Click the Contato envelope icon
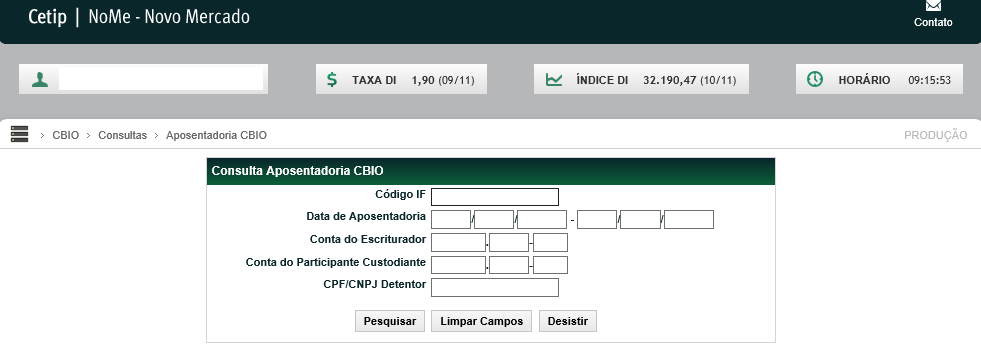This screenshot has width=981, height=361. pos(933,6)
